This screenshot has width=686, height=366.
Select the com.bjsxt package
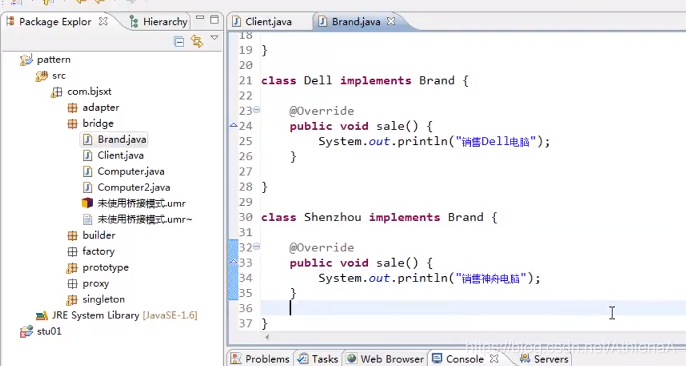[89, 91]
